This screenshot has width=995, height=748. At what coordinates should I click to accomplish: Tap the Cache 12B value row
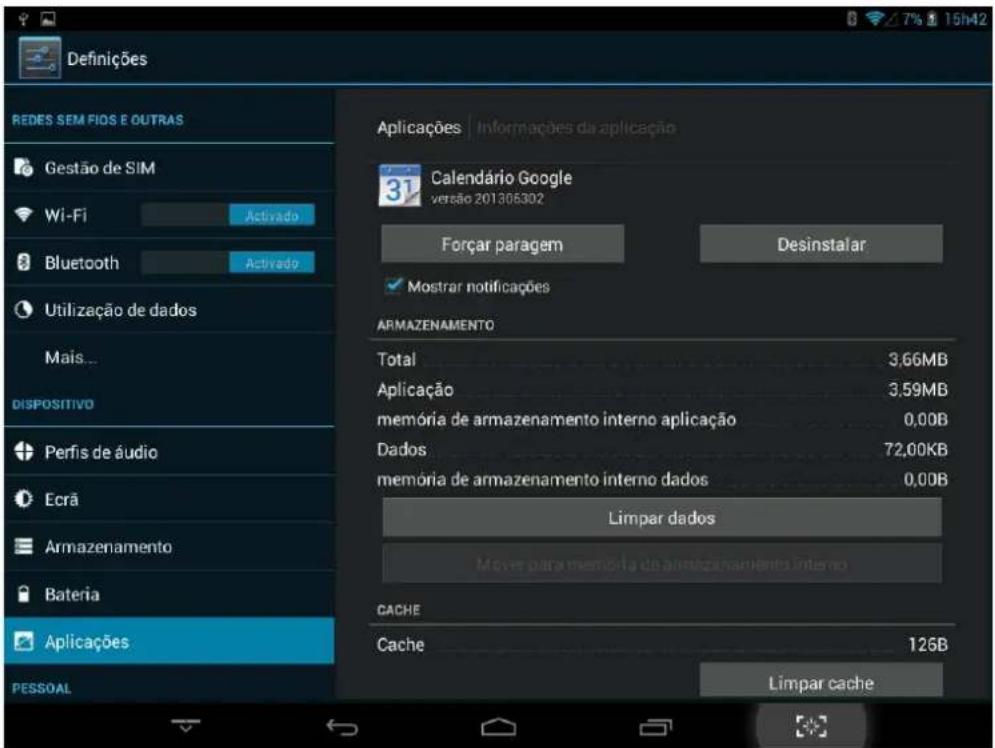pyautogui.click(x=662, y=644)
